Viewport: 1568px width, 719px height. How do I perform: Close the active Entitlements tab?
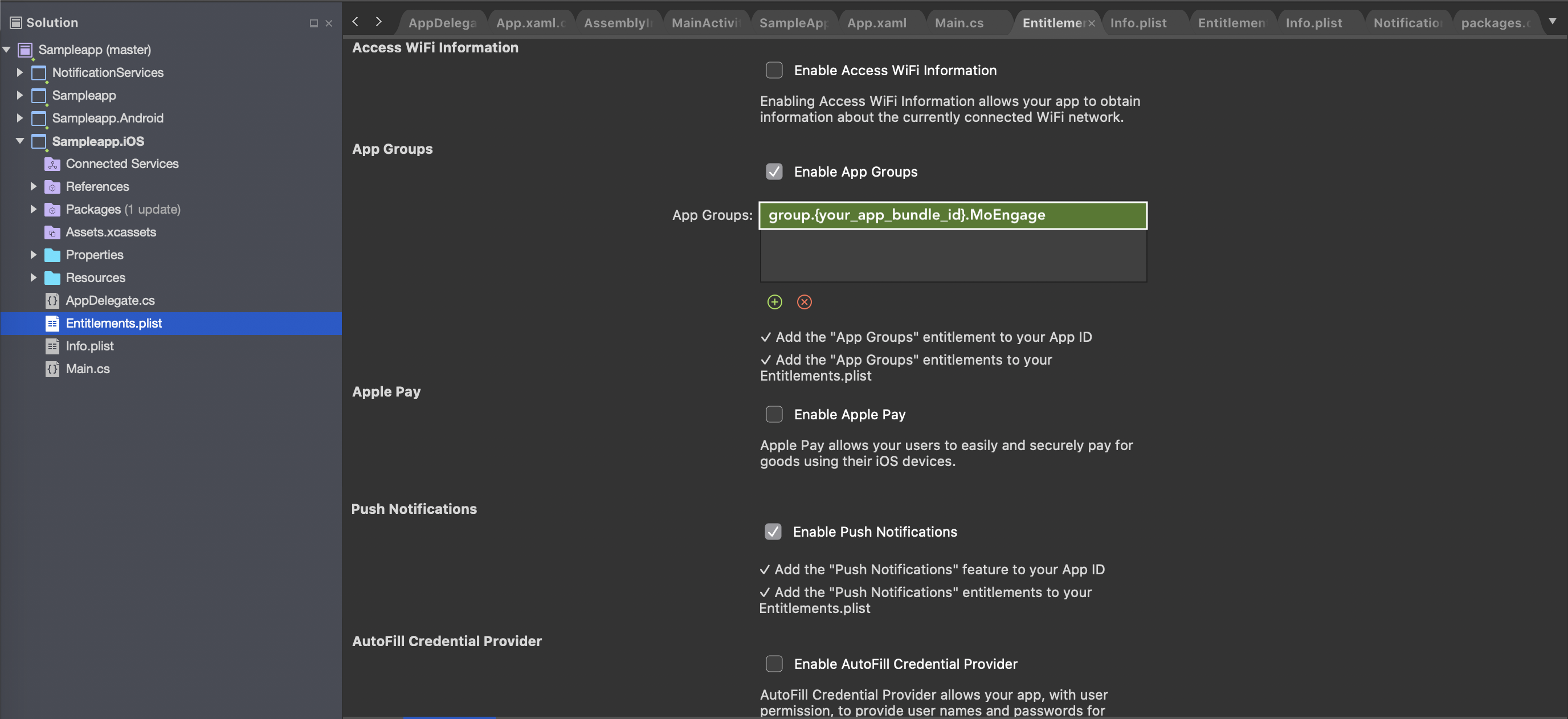pyautogui.click(x=1092, y=23)
